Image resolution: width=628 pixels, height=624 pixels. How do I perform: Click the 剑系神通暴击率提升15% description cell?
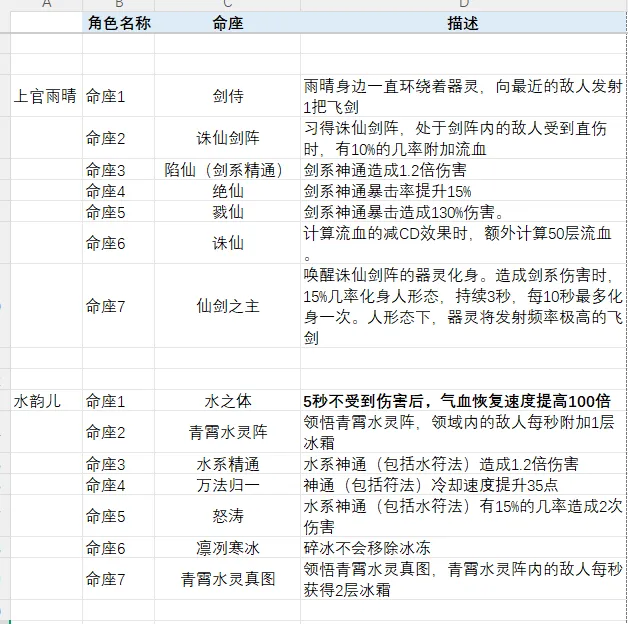click(x=463, y=190)
